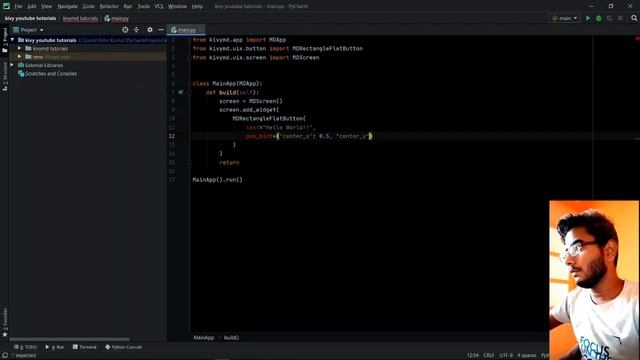Open the TODO tool window
This screenshot has height=360, width=640.
click(25, 347)
